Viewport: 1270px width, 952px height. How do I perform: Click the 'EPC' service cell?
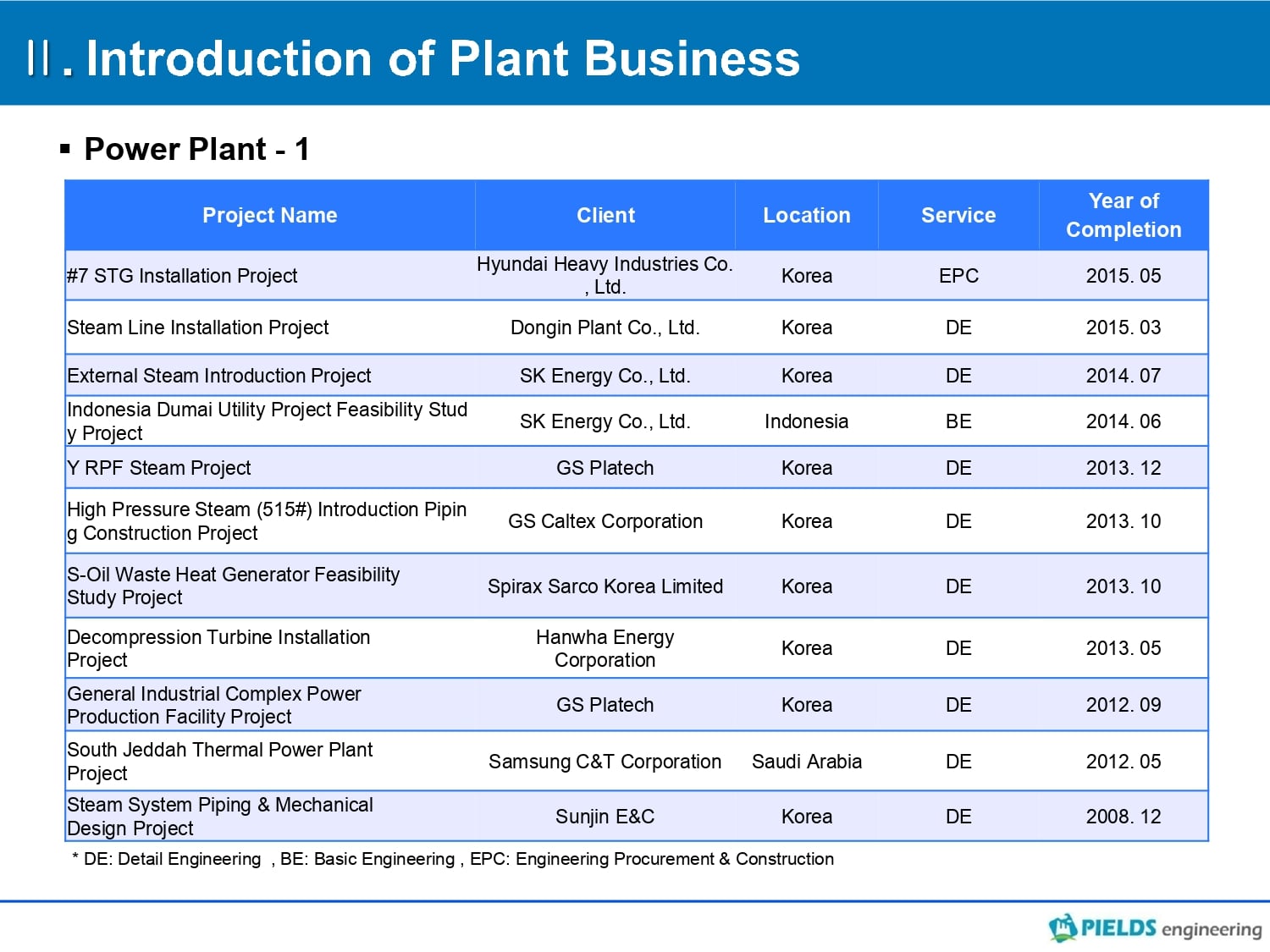958,276
